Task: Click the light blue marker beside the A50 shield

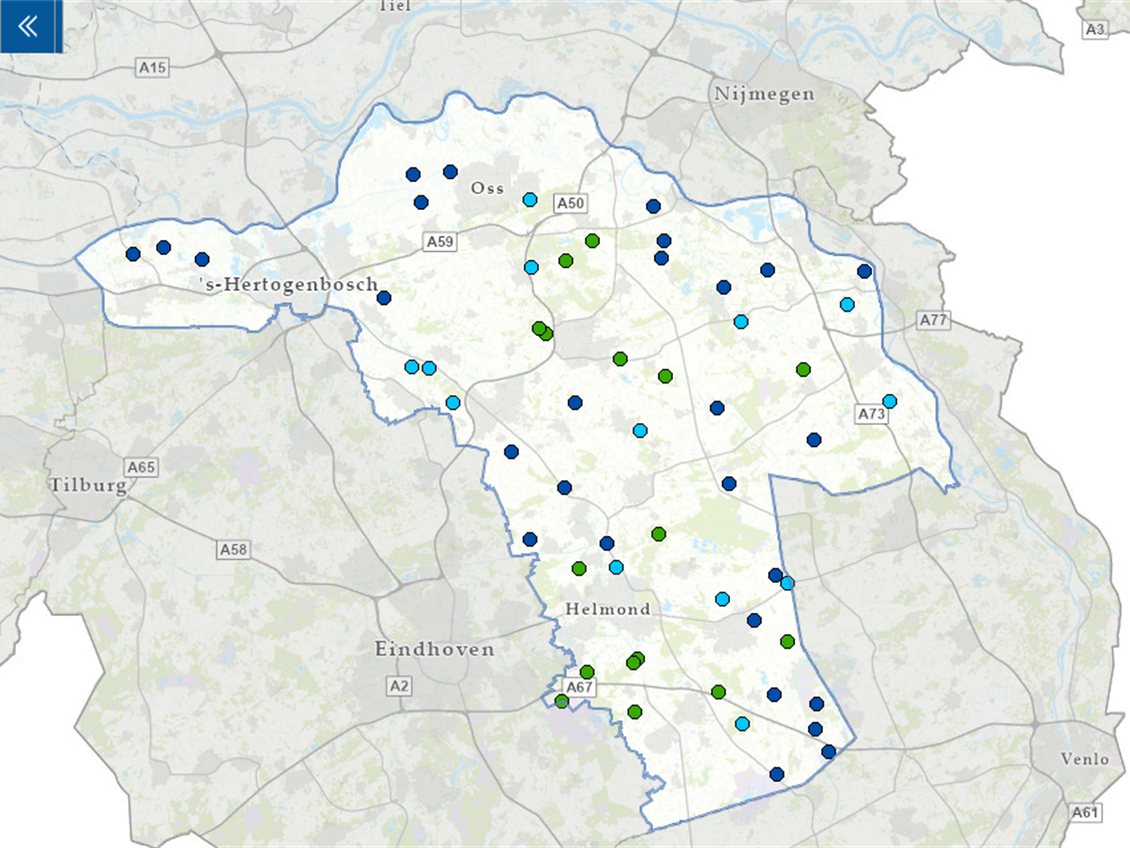Action: coord(530,200)
